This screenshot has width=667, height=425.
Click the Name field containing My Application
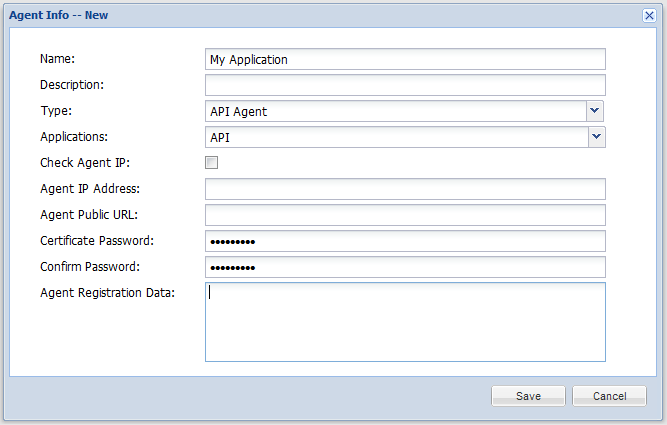pos(405,59)
